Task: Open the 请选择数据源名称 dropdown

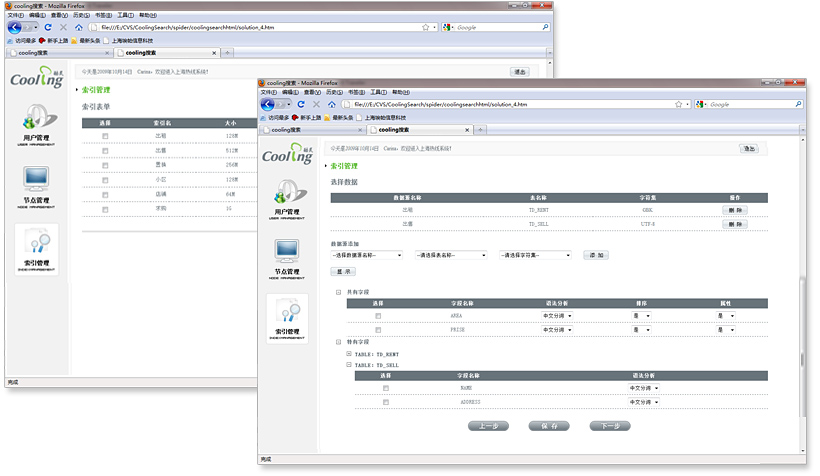Action: (x=367, y=255)
